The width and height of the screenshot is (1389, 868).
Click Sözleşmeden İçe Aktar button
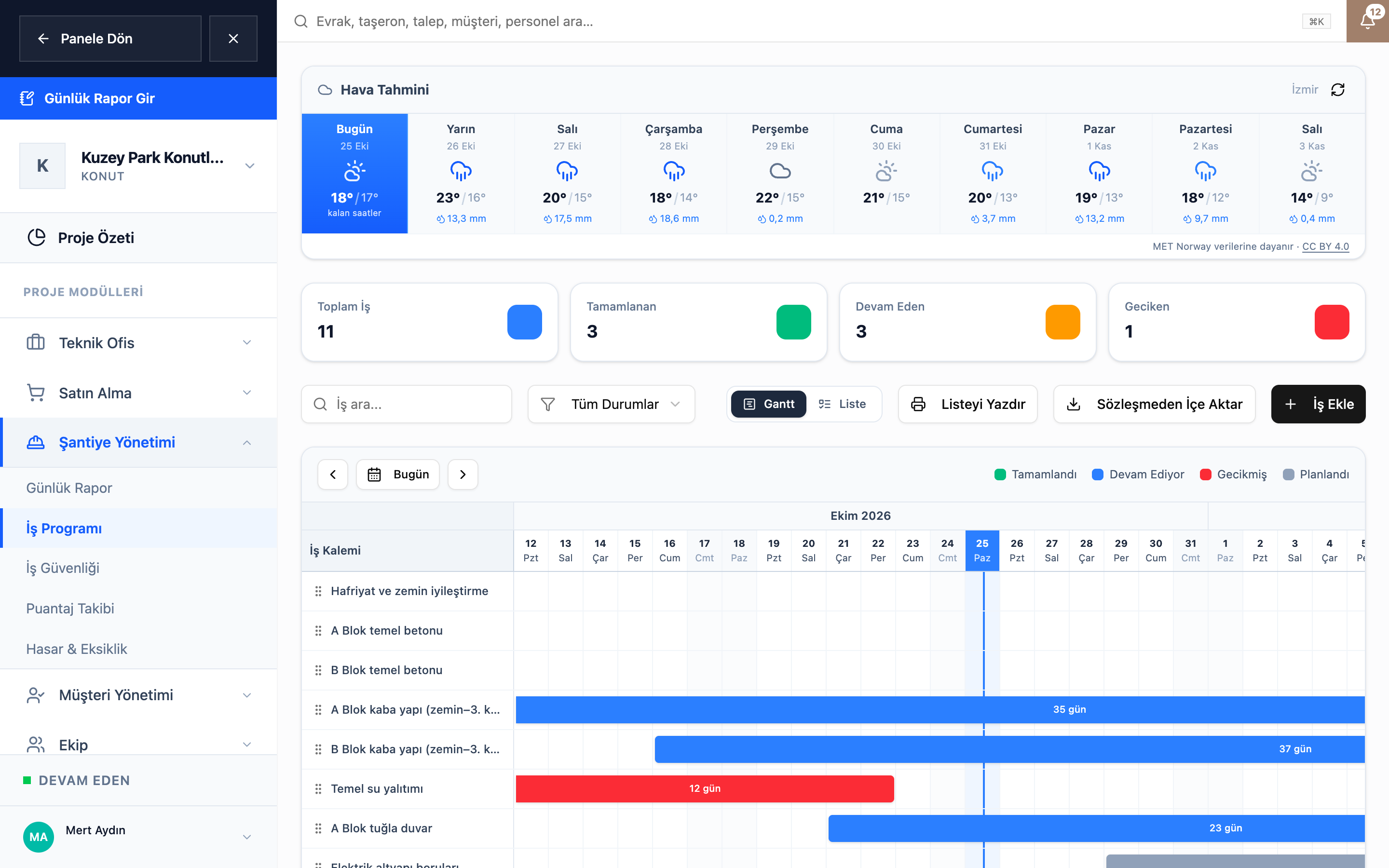(x=1154, y=404)
